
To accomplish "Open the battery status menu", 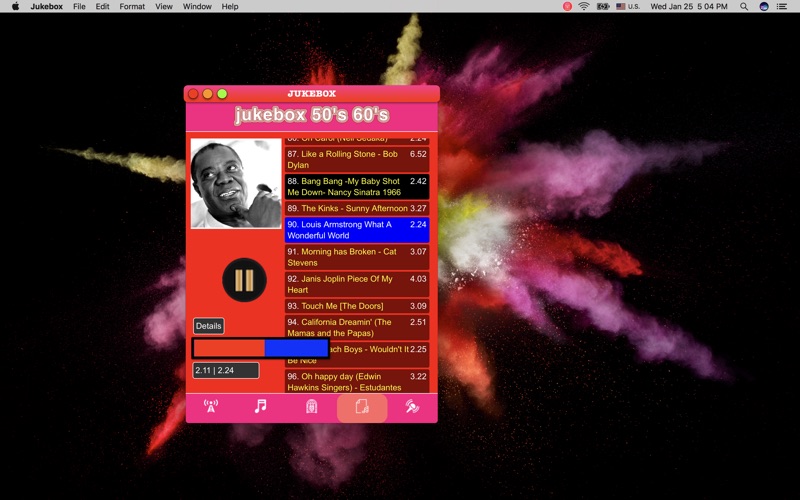I will [603, 6].
